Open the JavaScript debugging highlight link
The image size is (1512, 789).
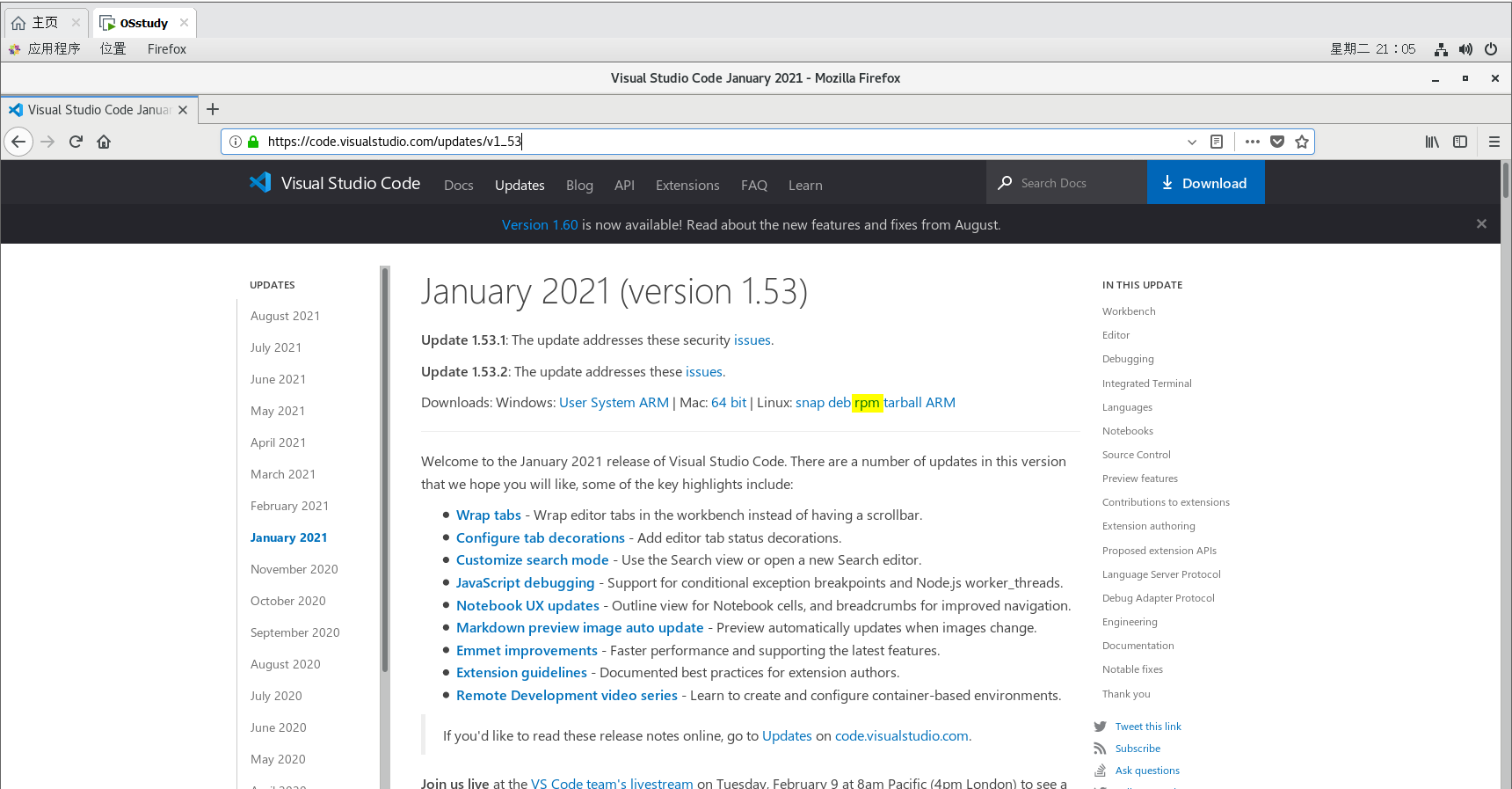click(525, 582)
